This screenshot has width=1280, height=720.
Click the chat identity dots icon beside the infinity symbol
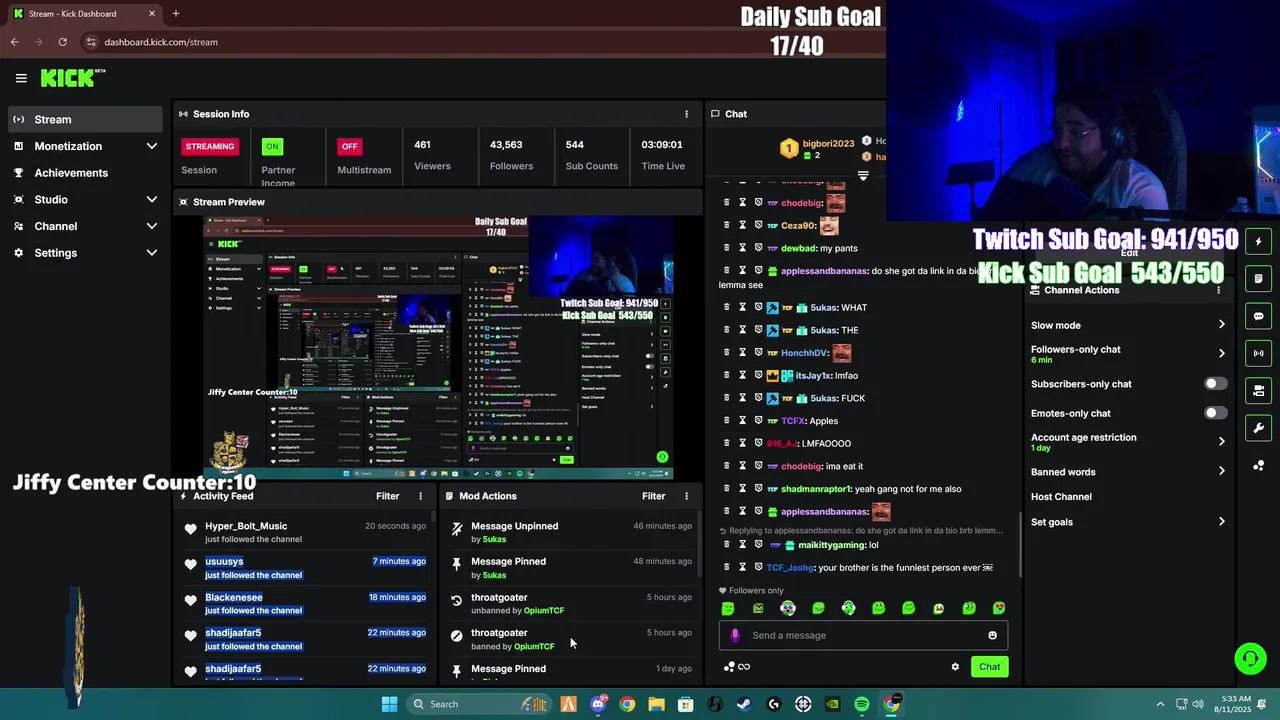tap(729, 667)
